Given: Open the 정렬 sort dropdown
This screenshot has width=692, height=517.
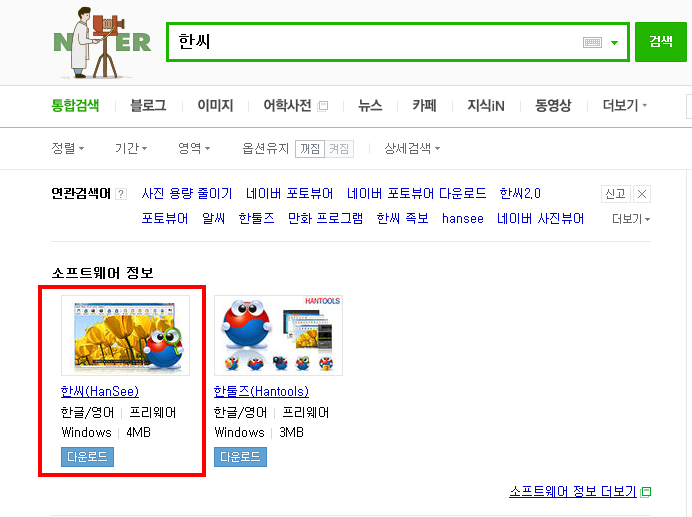Looking at the screenshot, I should [x=68, y=148].
